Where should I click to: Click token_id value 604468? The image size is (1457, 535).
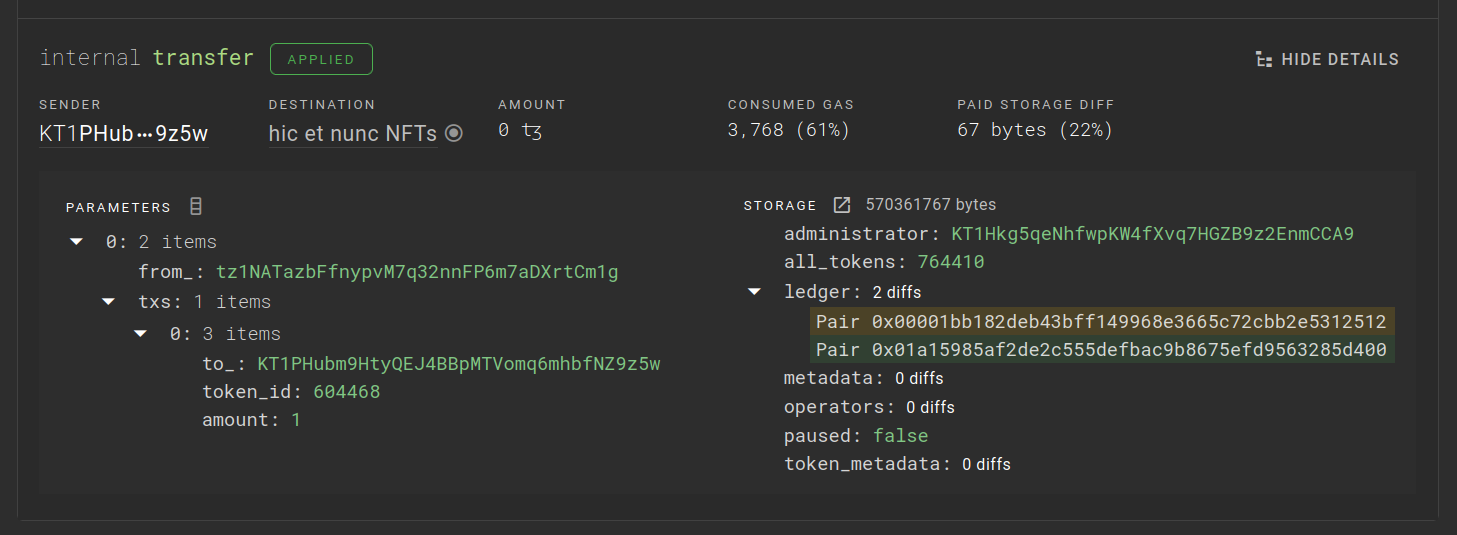346,392
